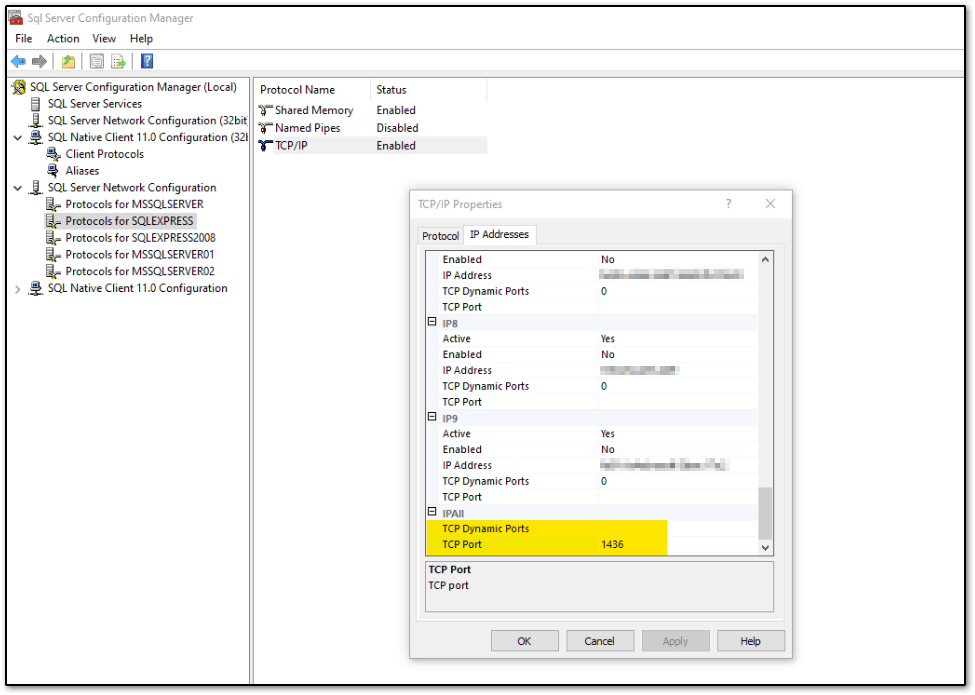Select the IP Addresses tab

(499, 234)
